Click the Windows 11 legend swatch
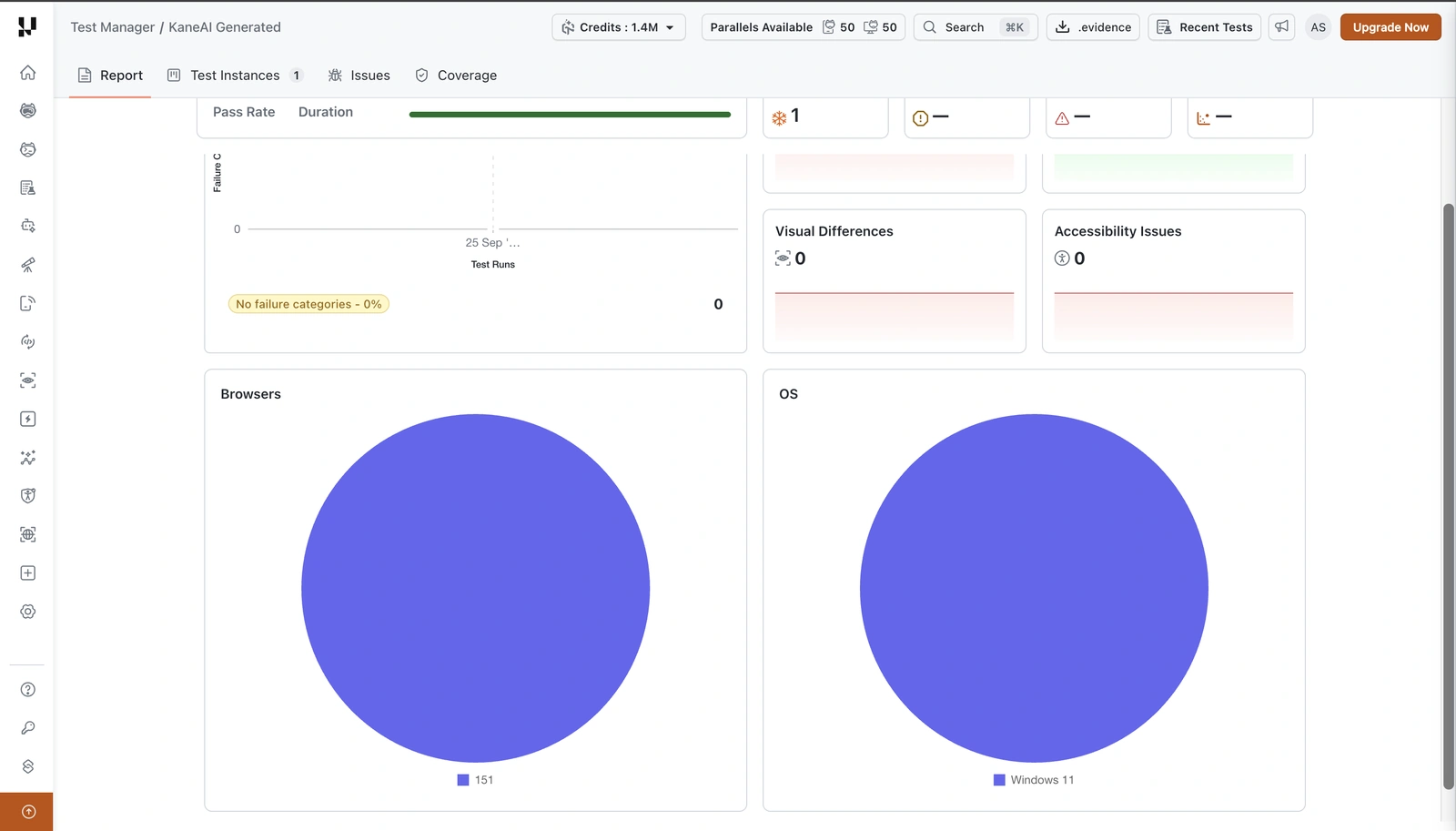This screenshot has width=1456, height=831. [999, 780]
